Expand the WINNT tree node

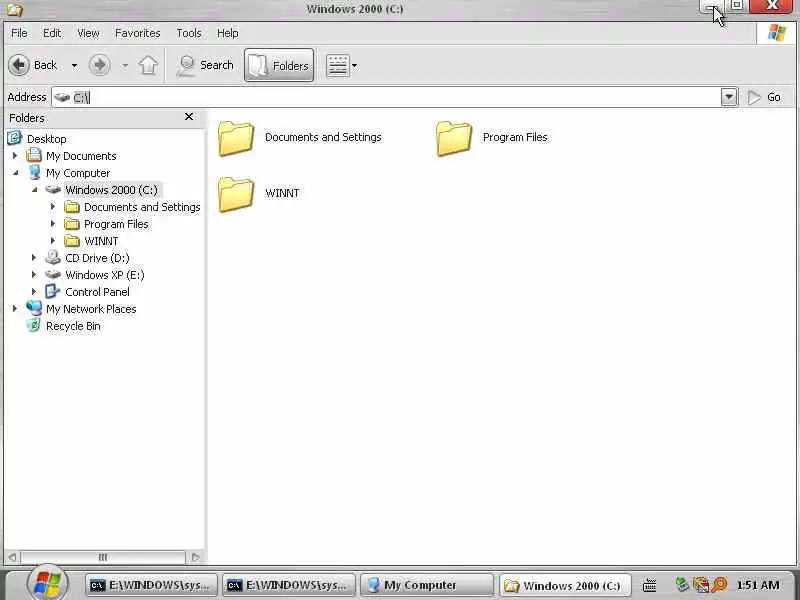53,240
